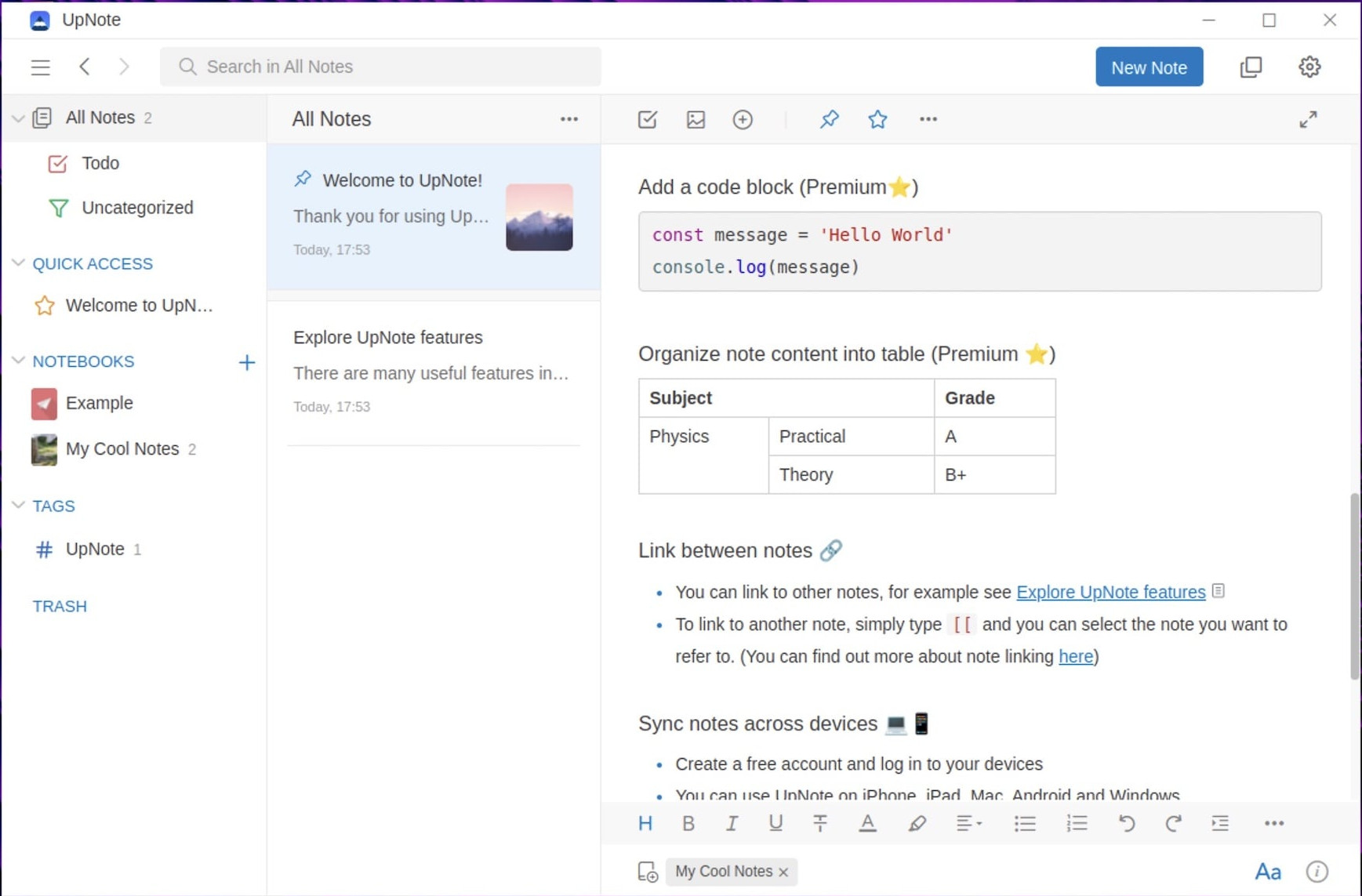
Task: Show more formatting options ellipsis
Action: [x=1274, y=823]
